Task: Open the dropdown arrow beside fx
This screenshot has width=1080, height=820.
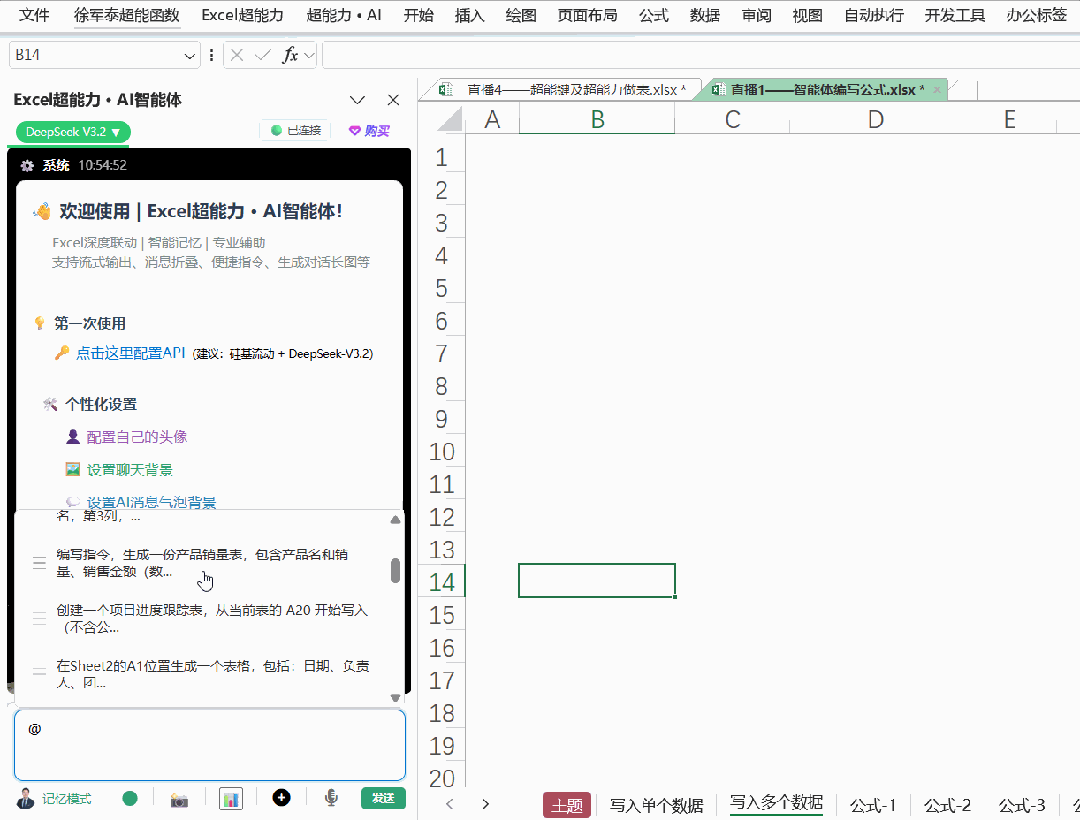Action: (309, 55)
